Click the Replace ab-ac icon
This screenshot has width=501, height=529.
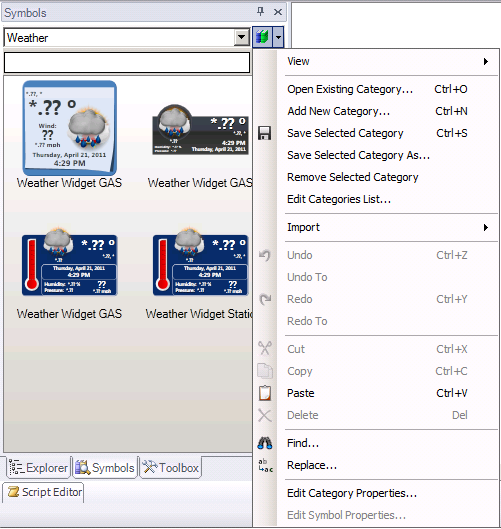[265, 466]
